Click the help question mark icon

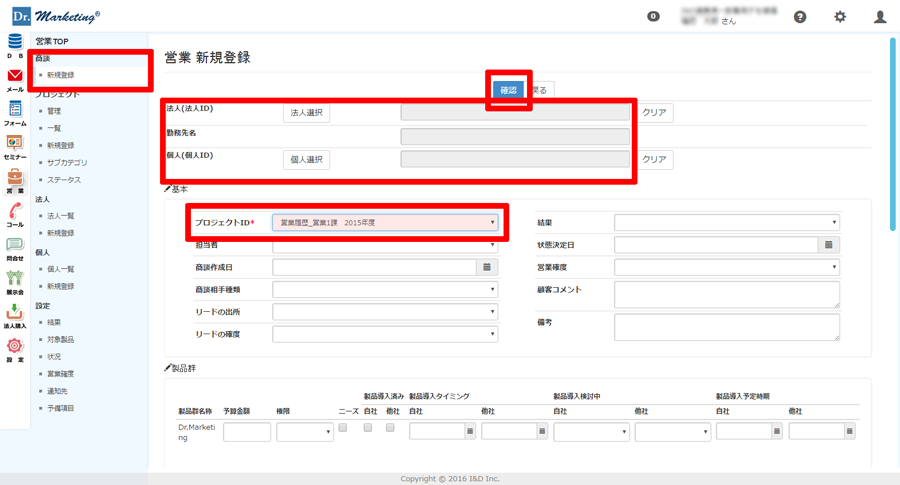[800, 17]
